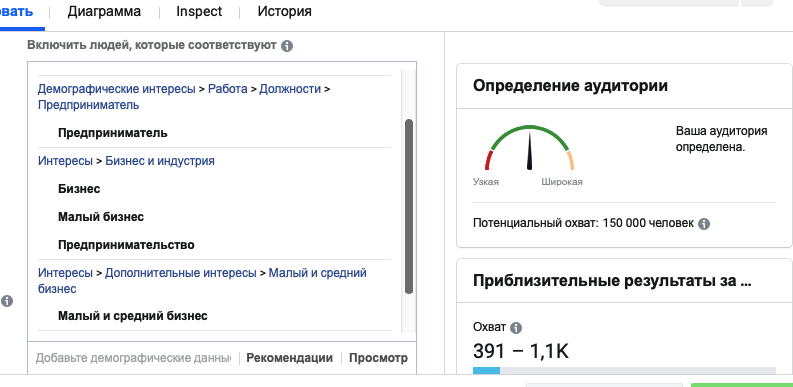Open the Должности breadcrumb link
Viewport: 793px width, 387px height.
pyautogui.click(x=290, y=89)
